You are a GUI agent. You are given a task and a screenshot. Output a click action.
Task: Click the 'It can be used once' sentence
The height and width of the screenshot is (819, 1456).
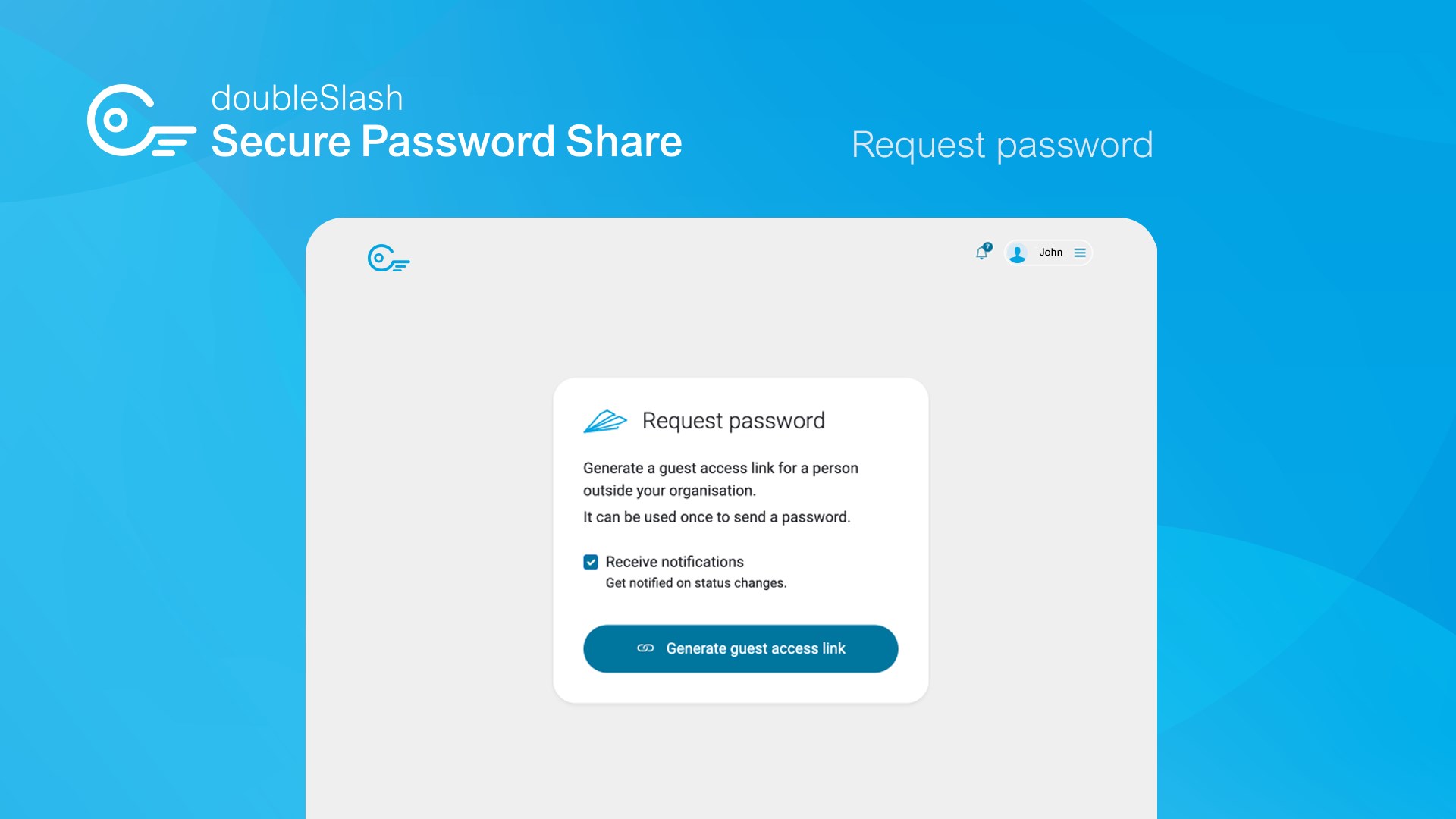[716, 517]
